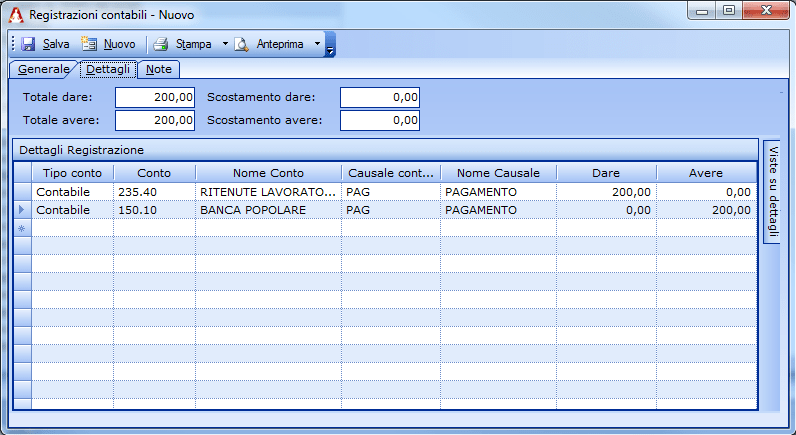Open the Anteprima dropdown arrow
This screenshot has width=796, height=435.
[317, 44]
